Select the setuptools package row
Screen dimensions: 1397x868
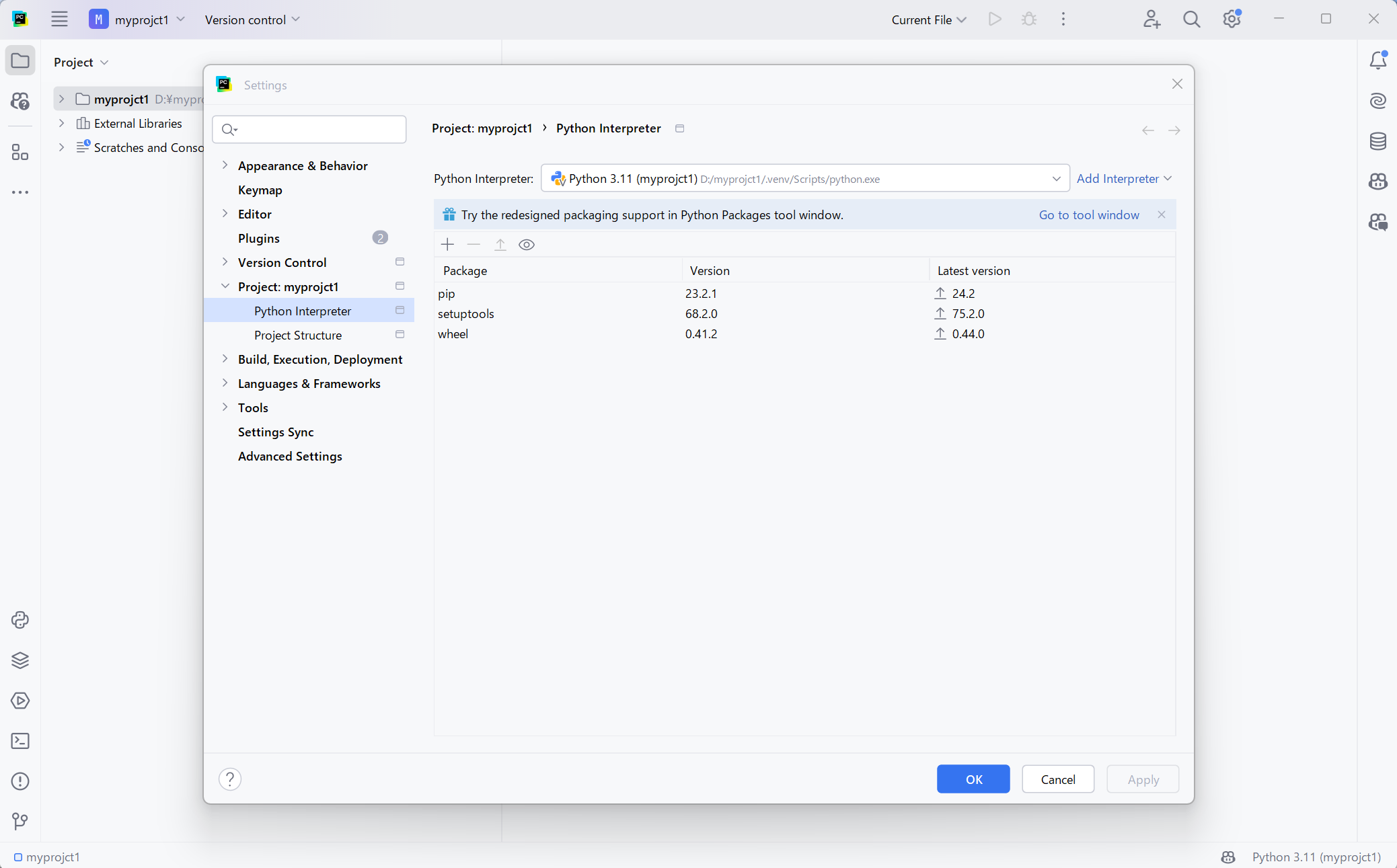[x=466, y=314]
